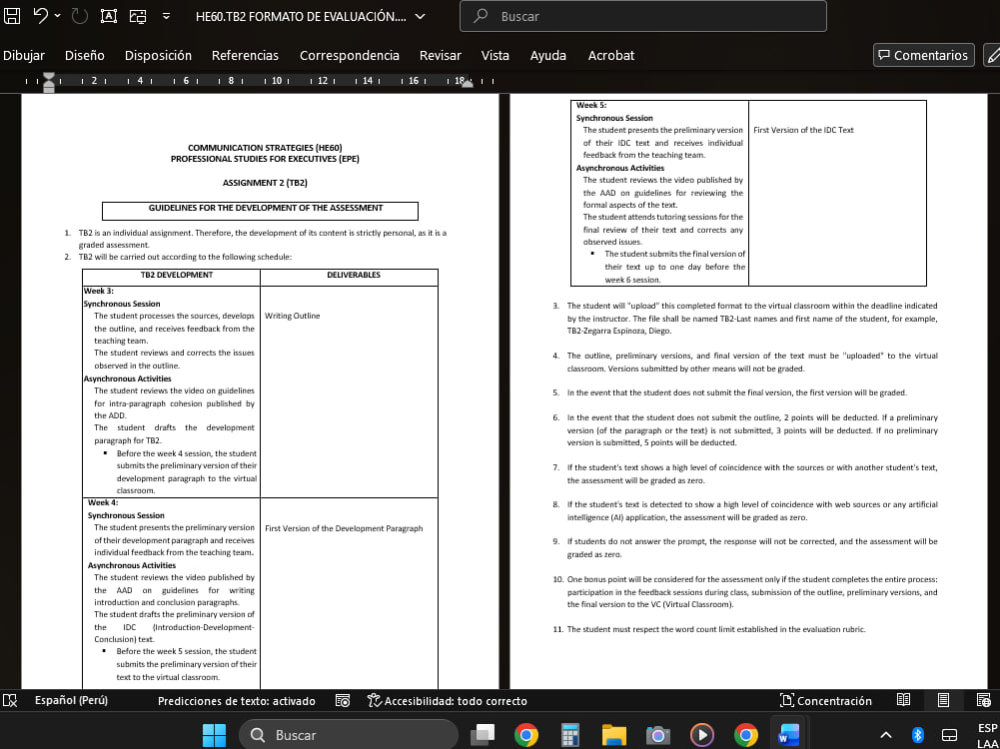Click the 'ASSIGNMENT 2 (TB2)' heading
Image resolution: width=1000 pixels, height=749 pixels.
click(265, 183)
